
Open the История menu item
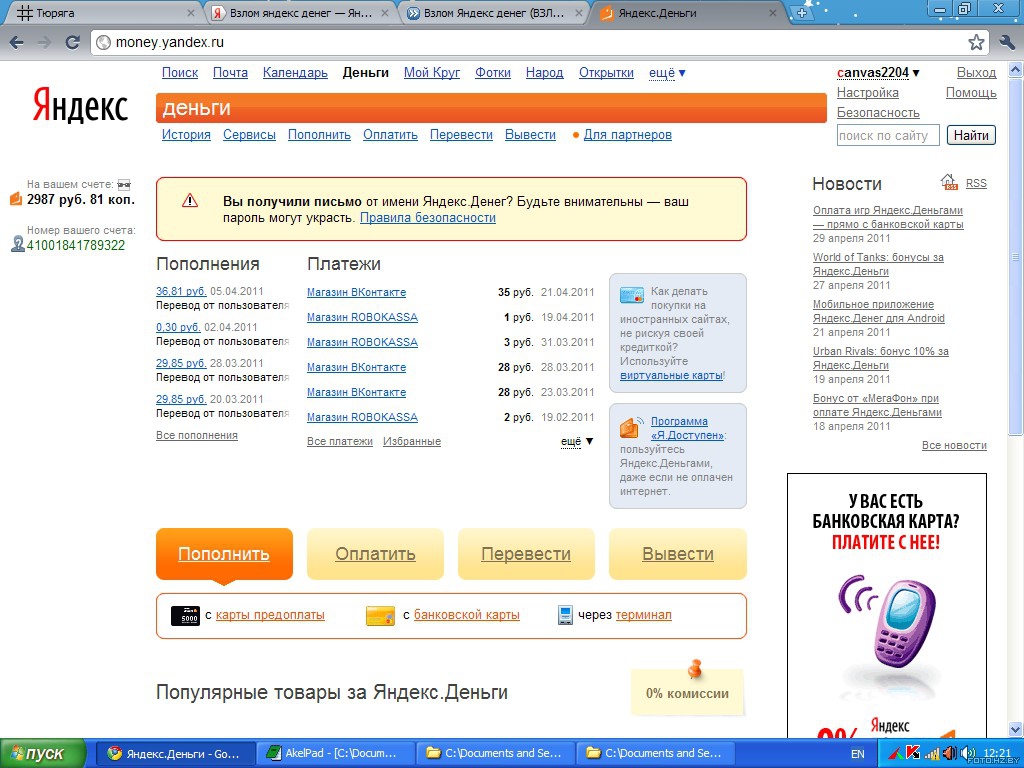(x=186, y=135)
